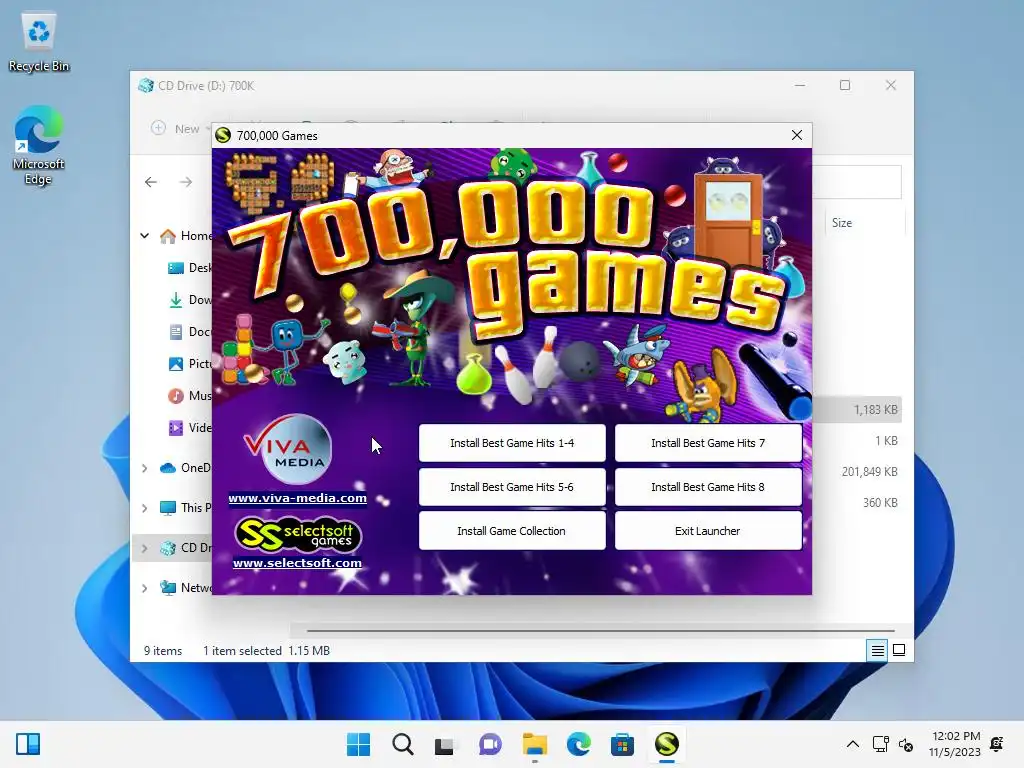This screenshot has height=768, width=1024.
Task: Click the Exit Launcher button
Action: pos(708,531)
